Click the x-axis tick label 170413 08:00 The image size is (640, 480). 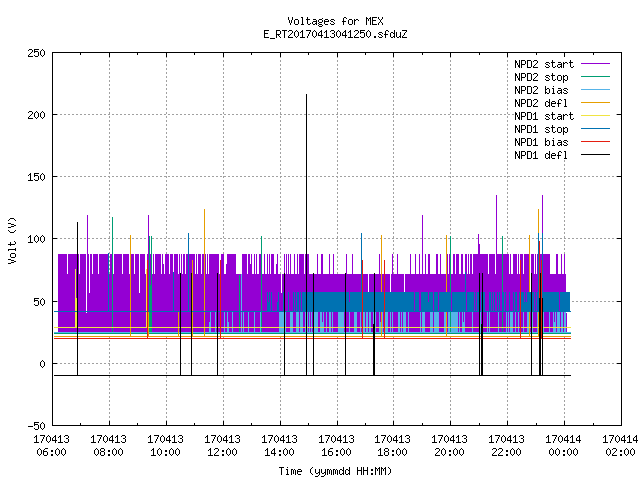coord(109,446)
